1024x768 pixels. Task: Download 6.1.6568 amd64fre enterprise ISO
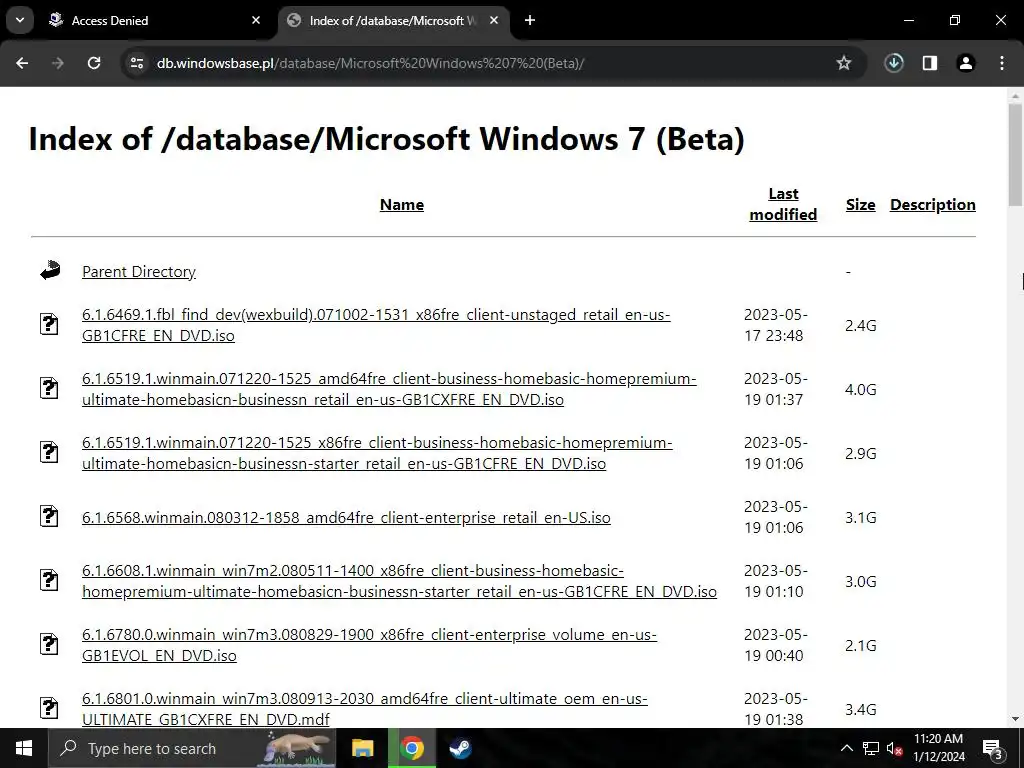tap(346, 517)
